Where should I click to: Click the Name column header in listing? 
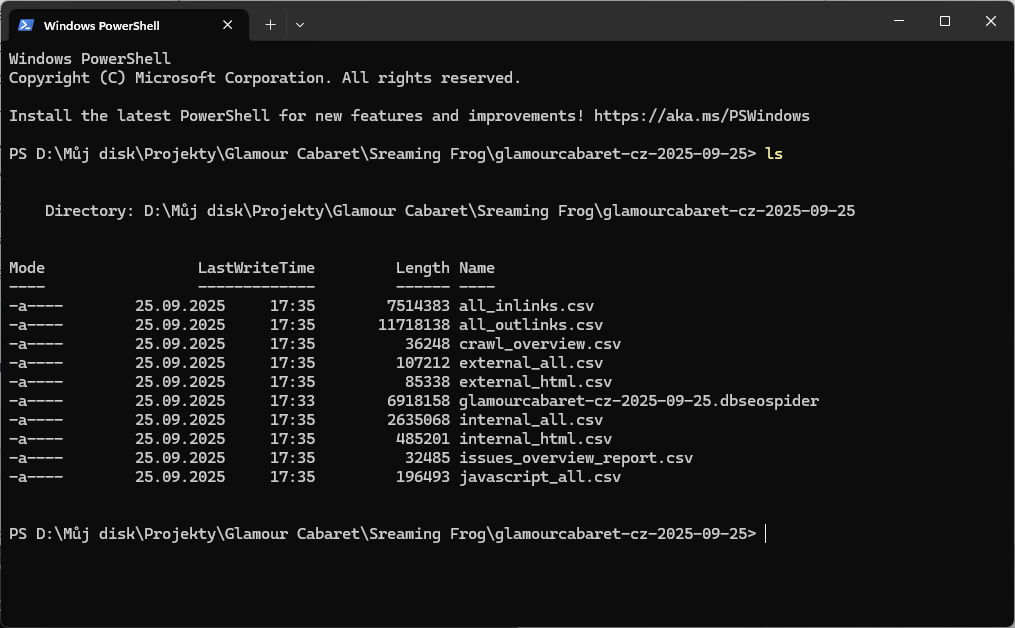[476, 268]
